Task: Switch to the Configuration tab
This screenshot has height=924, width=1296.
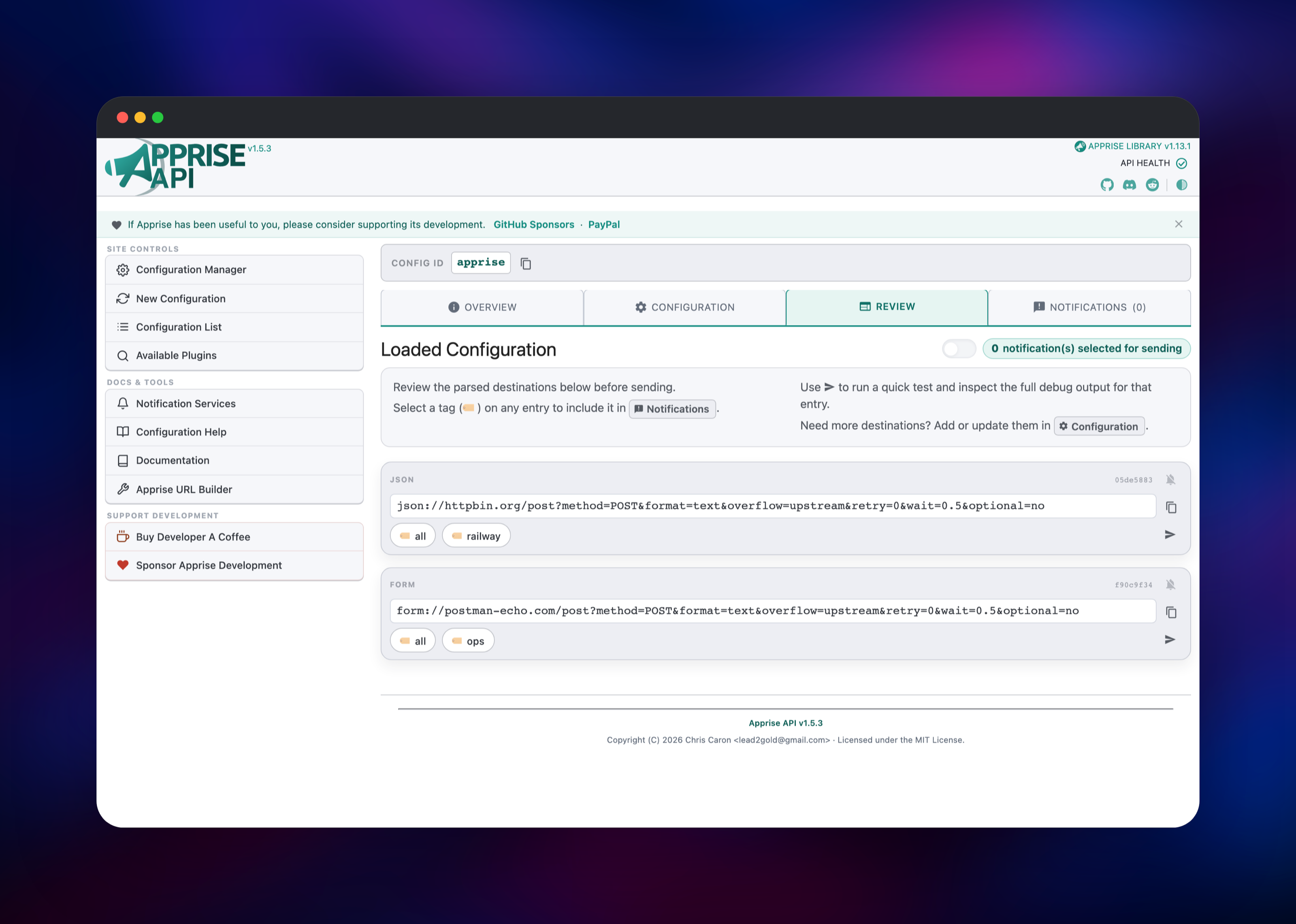Action: 685,307
